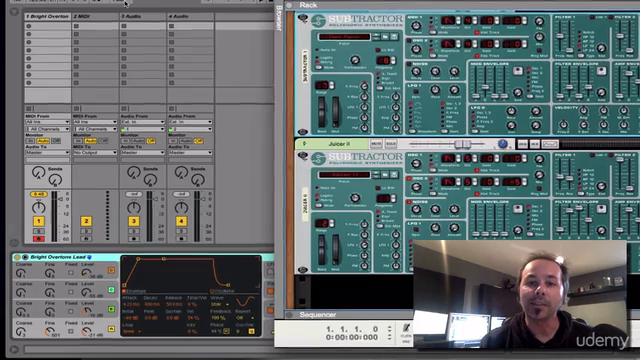Toggle Operator device activator

click(18, 257)
